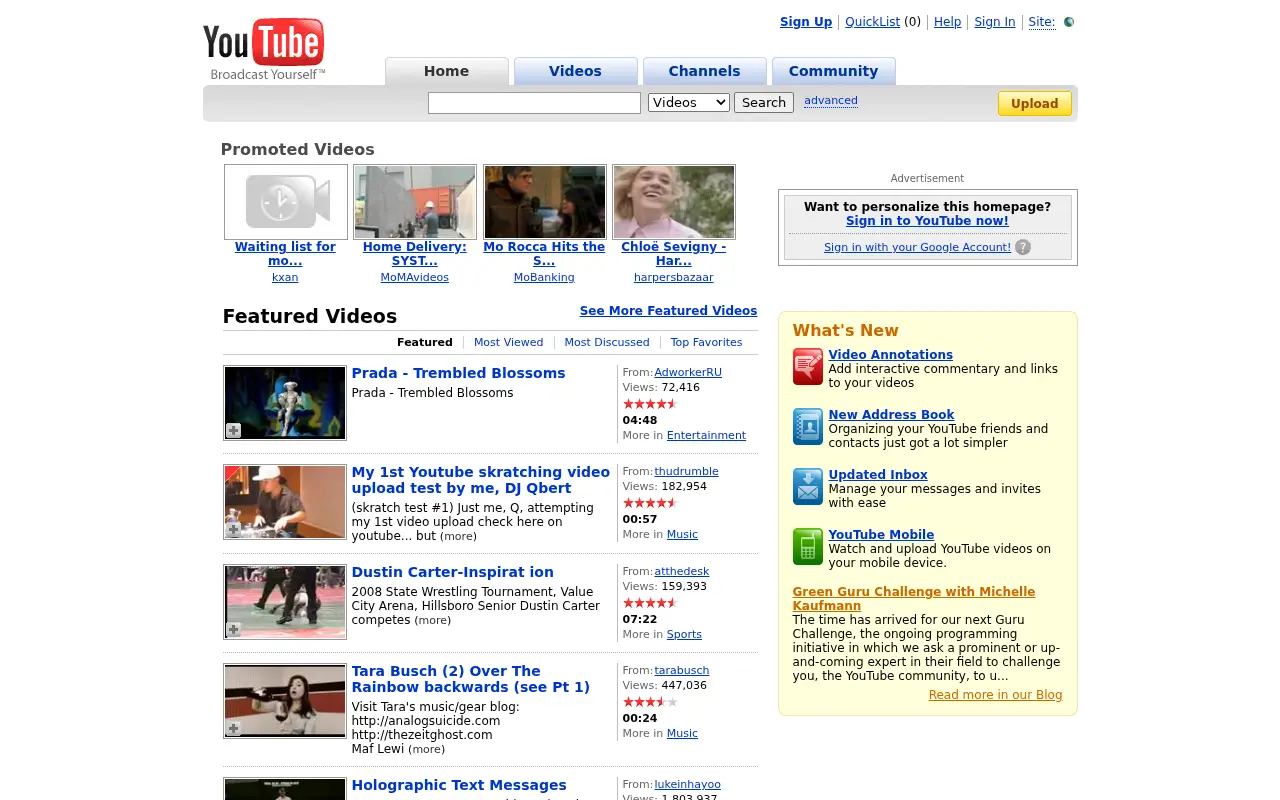Viewport: 1280px width, 800px height.
Task: Click the YouTube Mobile phone icon
Action: pyautogui.click(x=808, y=547)
